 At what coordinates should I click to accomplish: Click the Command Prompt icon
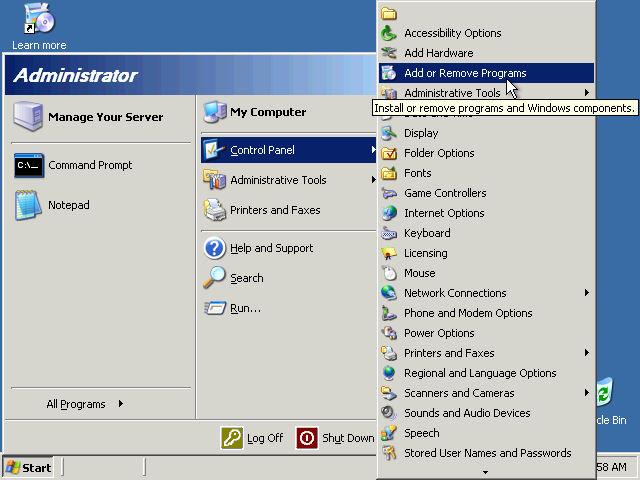(x=29, y=166)
